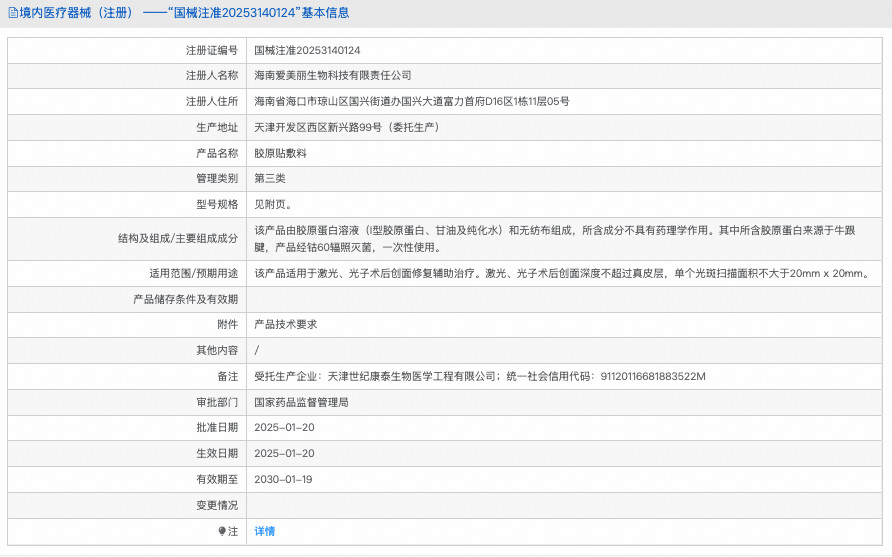The image size is (892, 557).
Task: Select product name 胶原贴敷料
Action: point(280,153)
